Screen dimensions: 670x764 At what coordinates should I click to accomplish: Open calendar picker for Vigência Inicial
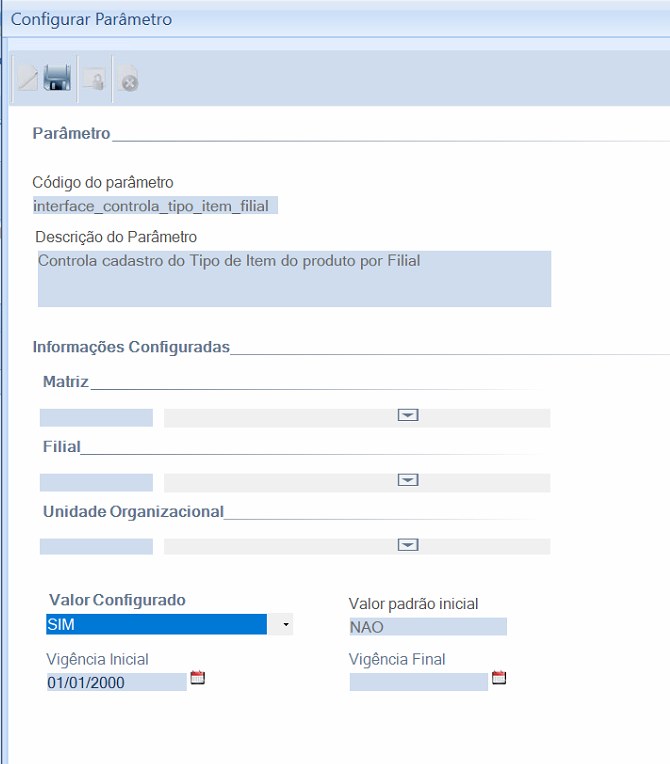click(197, 678)
